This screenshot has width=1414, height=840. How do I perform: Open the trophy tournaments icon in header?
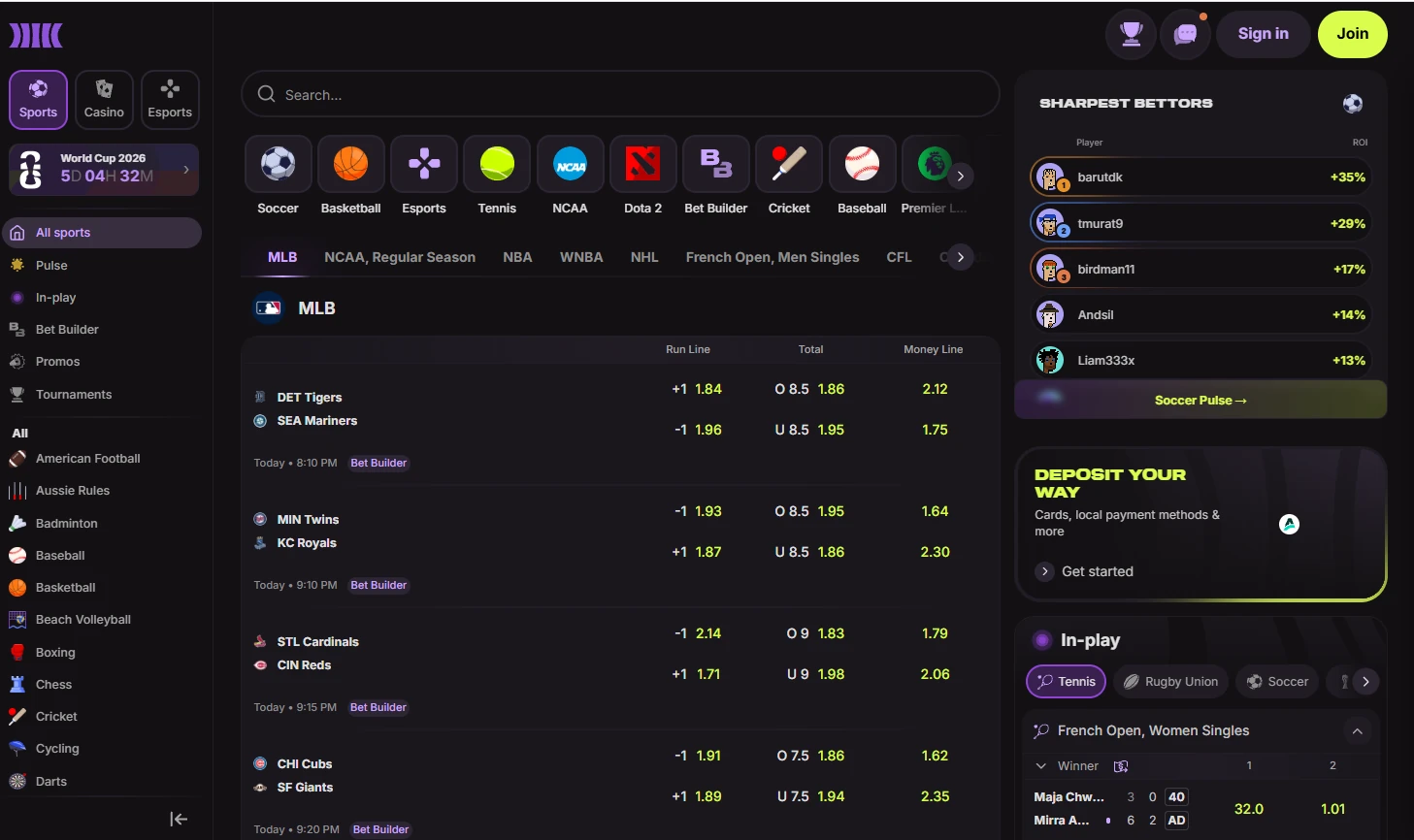pyautogui.click(x=1131, y=35)
